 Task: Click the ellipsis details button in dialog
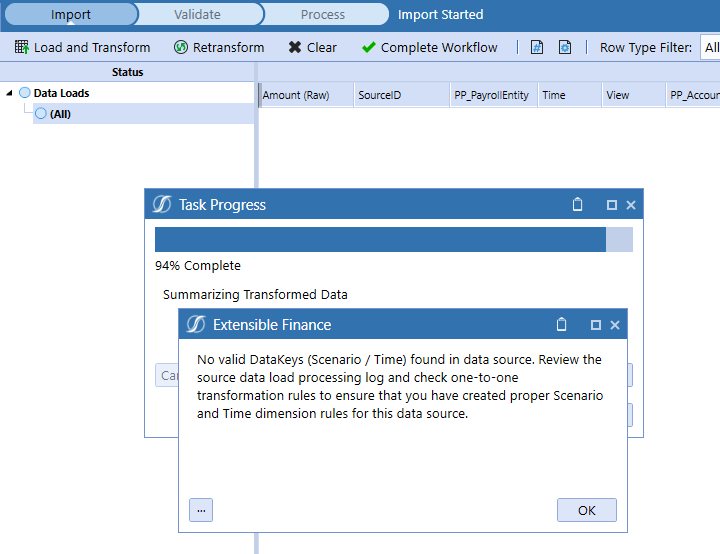click(201, 510)
